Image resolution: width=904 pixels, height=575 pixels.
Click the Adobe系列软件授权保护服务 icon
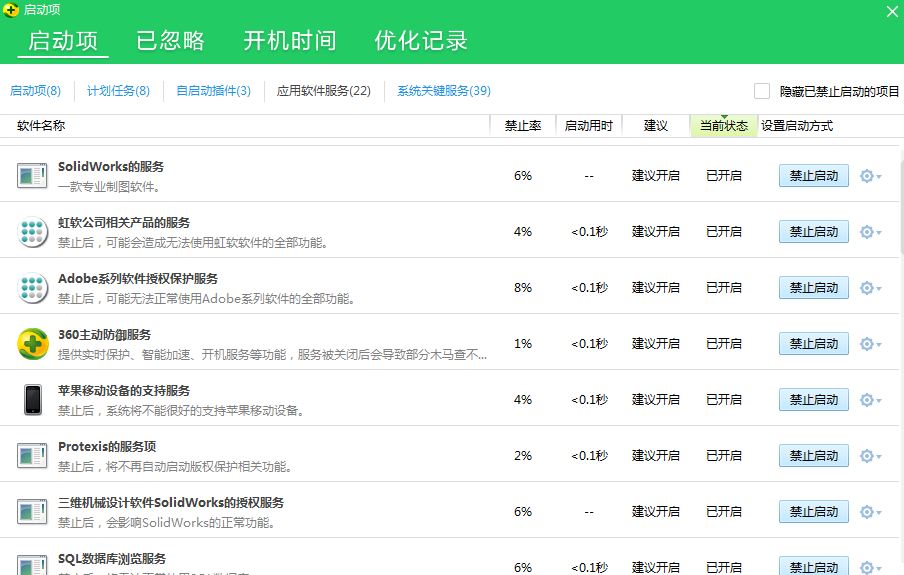32,288
